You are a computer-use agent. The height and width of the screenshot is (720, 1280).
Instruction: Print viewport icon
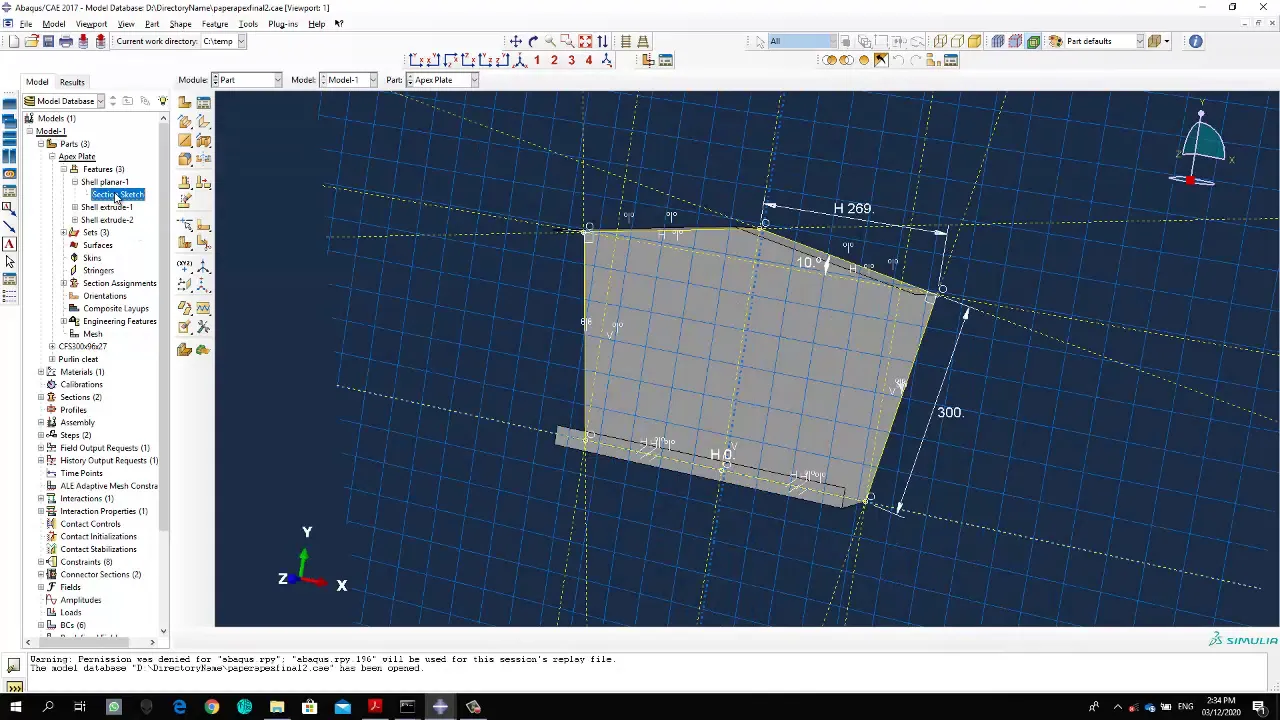[66, 41]
